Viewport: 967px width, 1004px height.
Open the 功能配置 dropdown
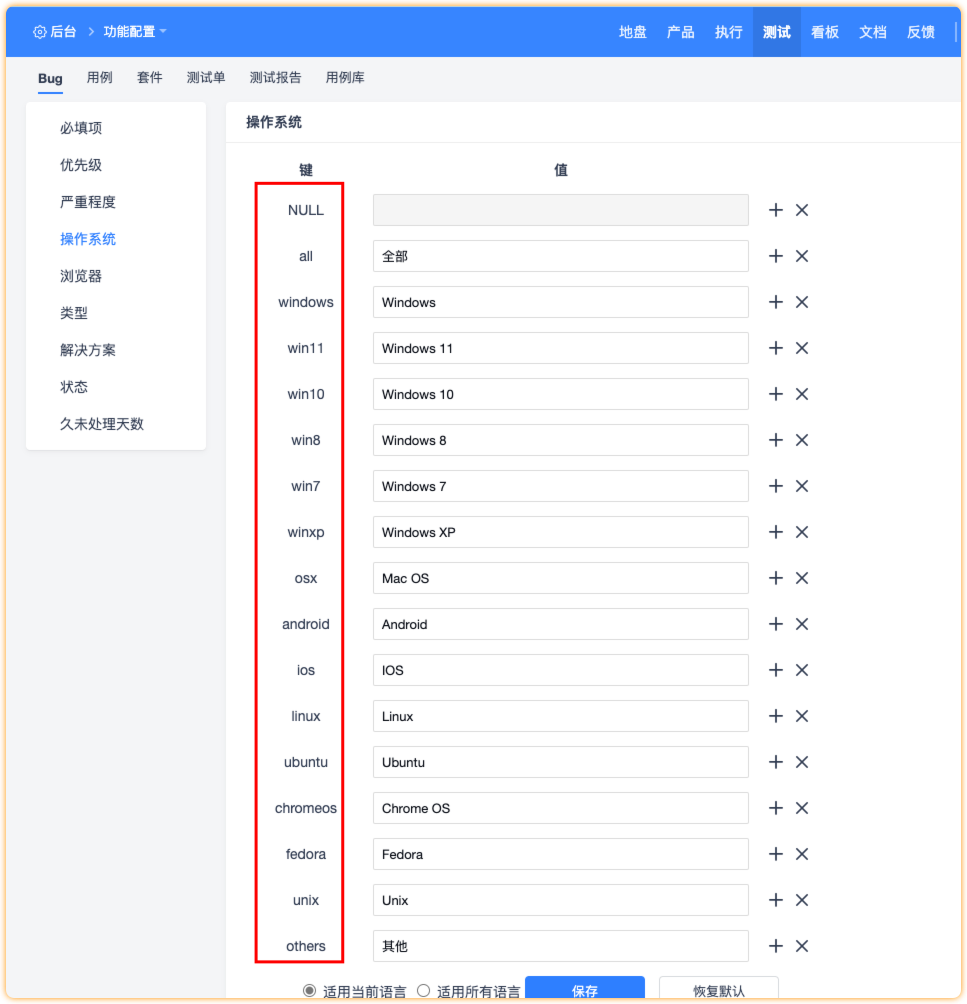coord(134,31)
